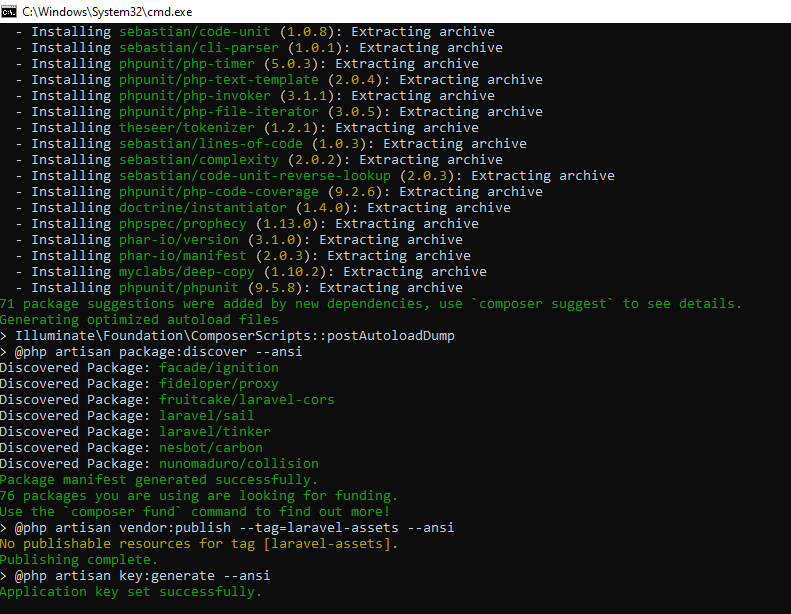Click the window title C:\Windows\System32\cmd.exe

coord(107,12)
